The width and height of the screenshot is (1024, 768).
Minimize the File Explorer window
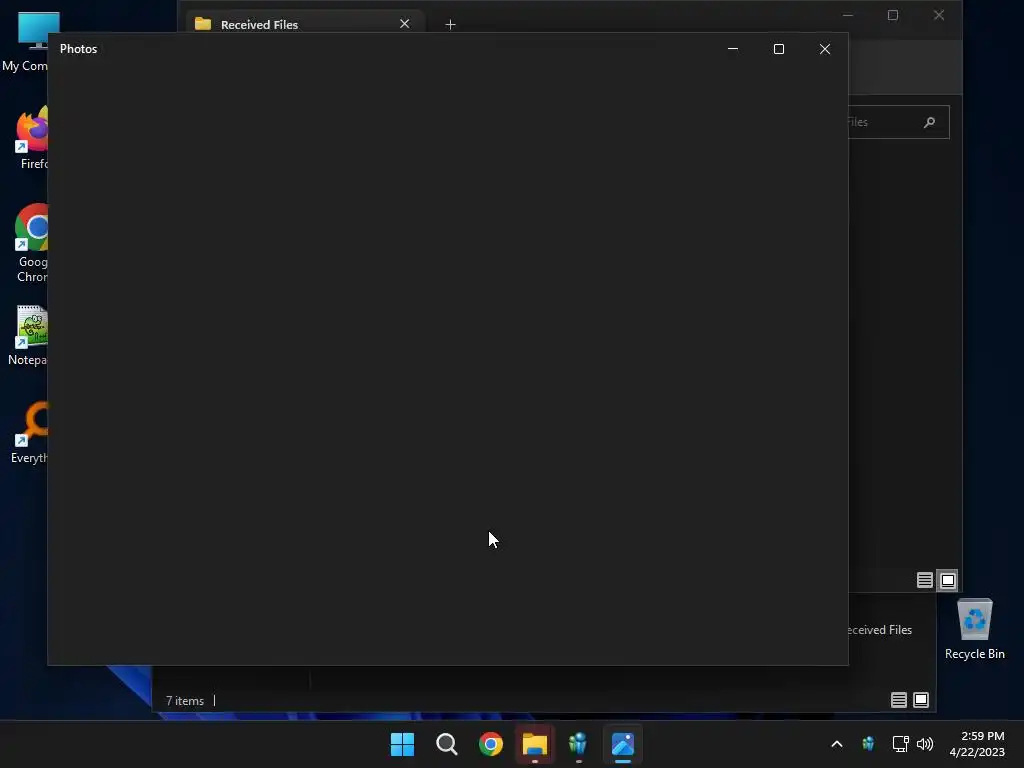point(848,15)
